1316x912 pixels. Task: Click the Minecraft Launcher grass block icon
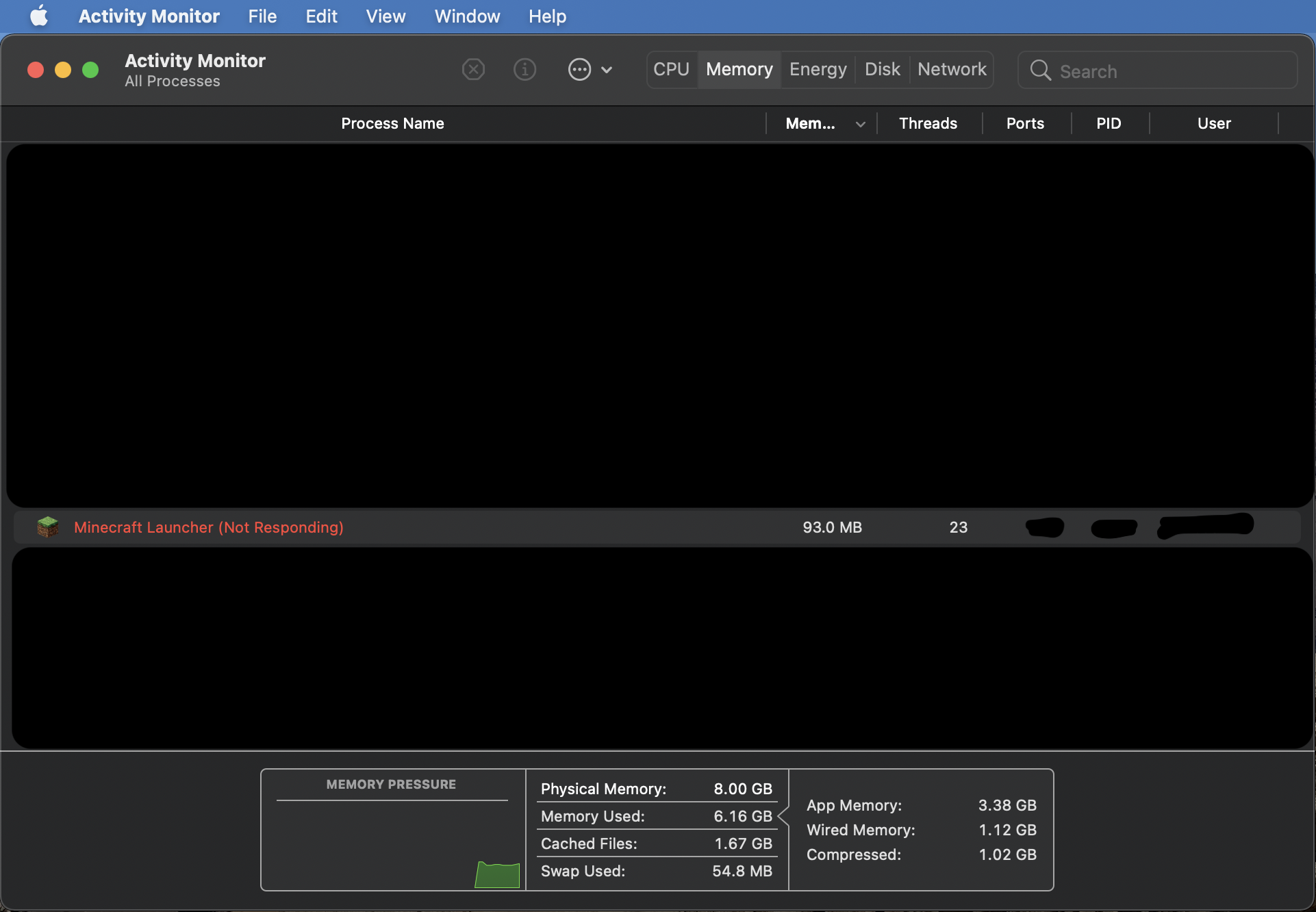(x=48, y=527)
